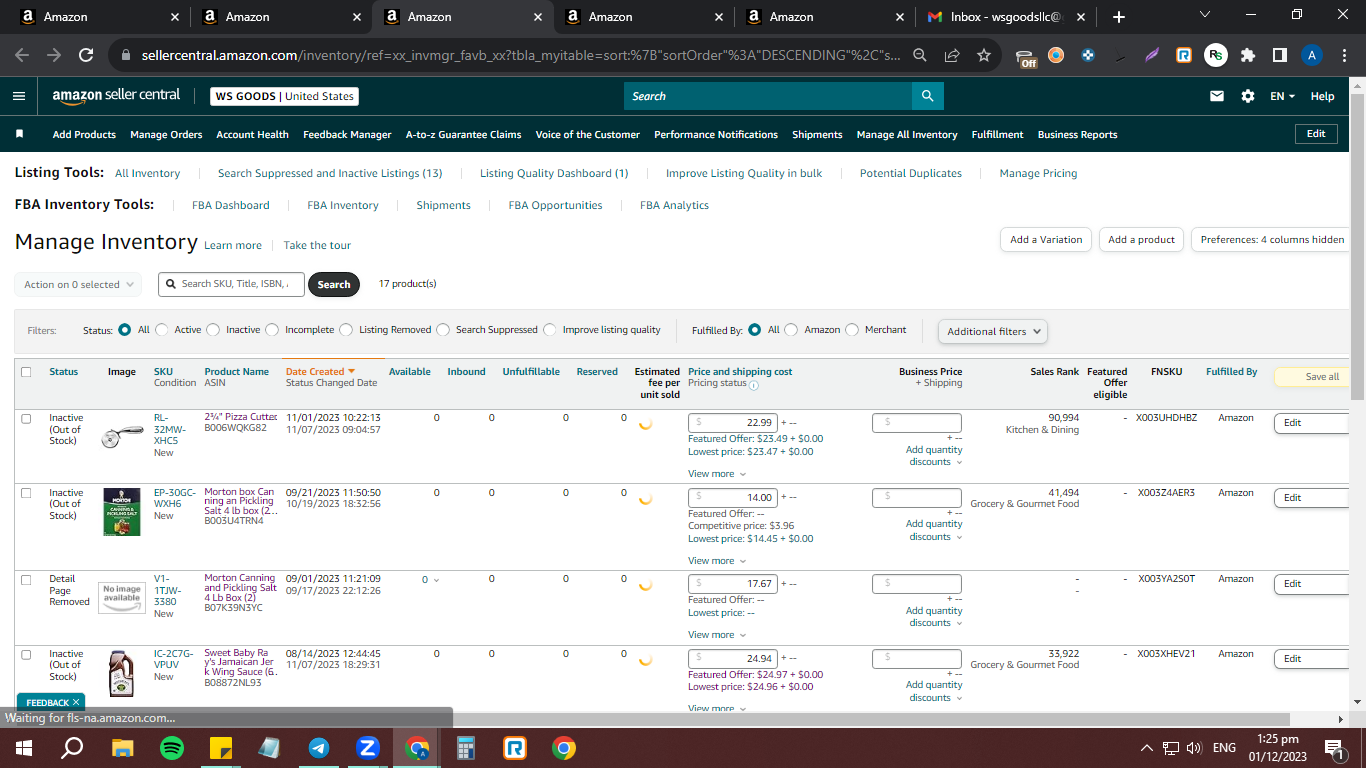Open a new browser tab with plus
The height and width of the screenshot is (768, 1366).
click(x=1118, y=17)
